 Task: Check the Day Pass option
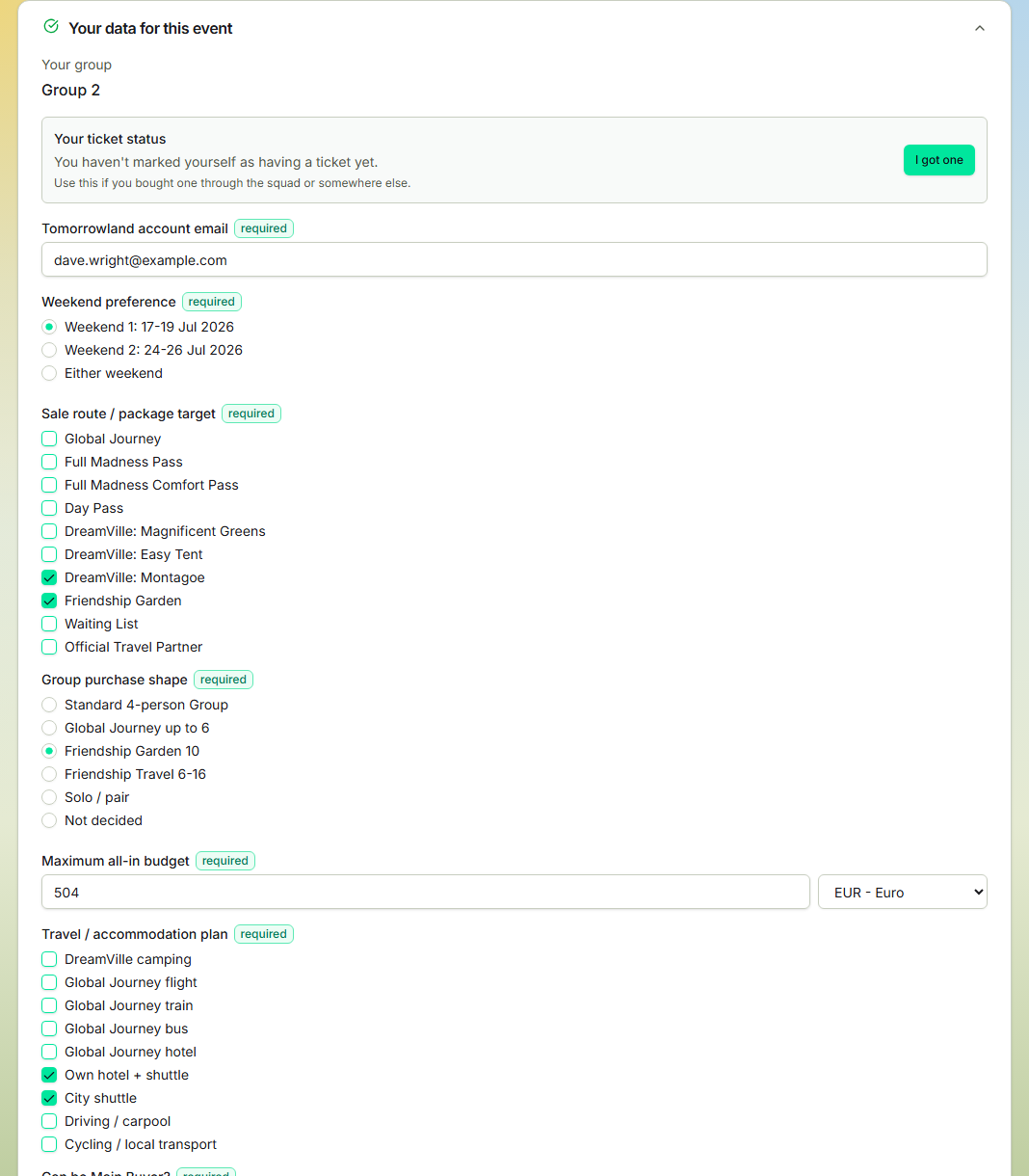(x=49, y=508)
